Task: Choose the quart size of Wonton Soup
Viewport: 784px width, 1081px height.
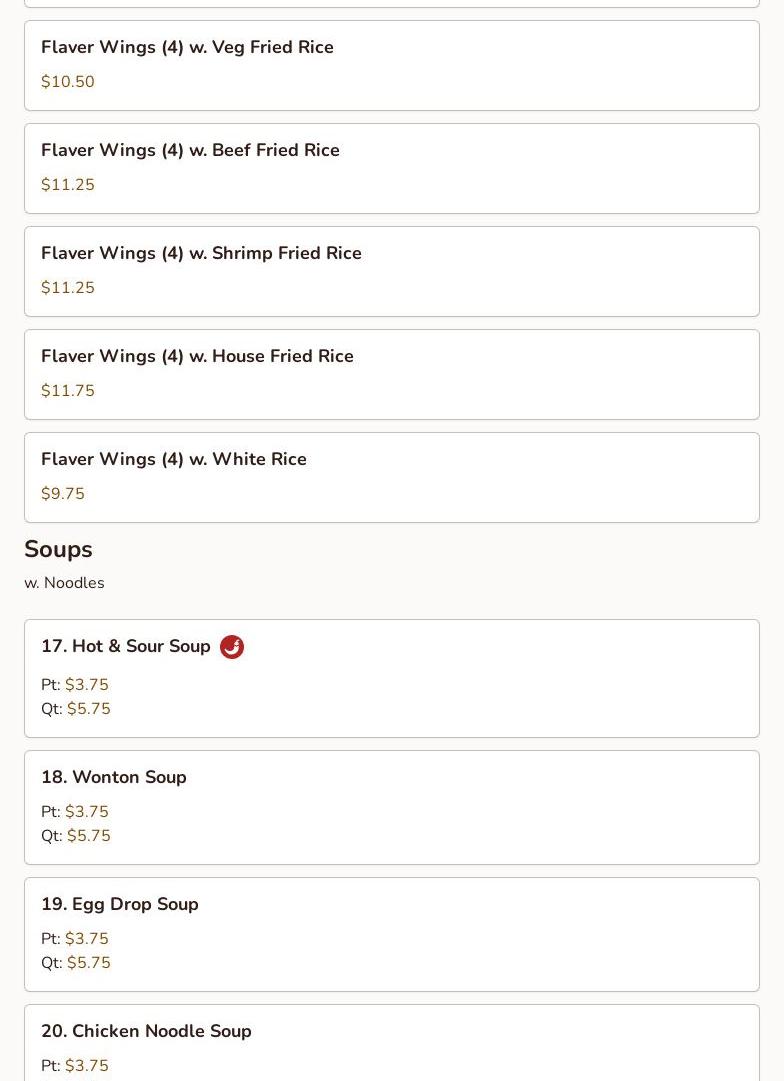Action: 88,836
